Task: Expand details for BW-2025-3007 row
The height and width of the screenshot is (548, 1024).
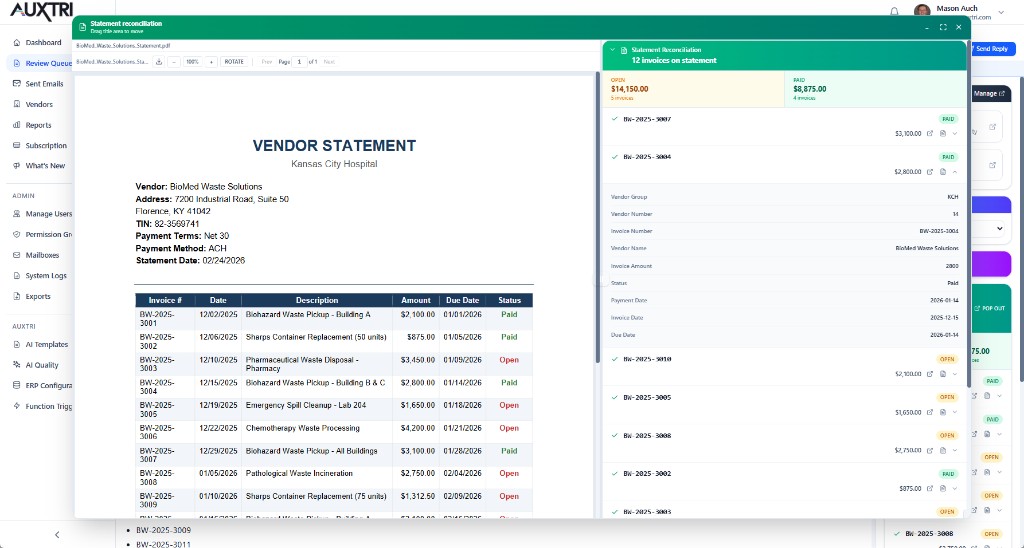Action: pyautogui.click(x=955, y=134)
